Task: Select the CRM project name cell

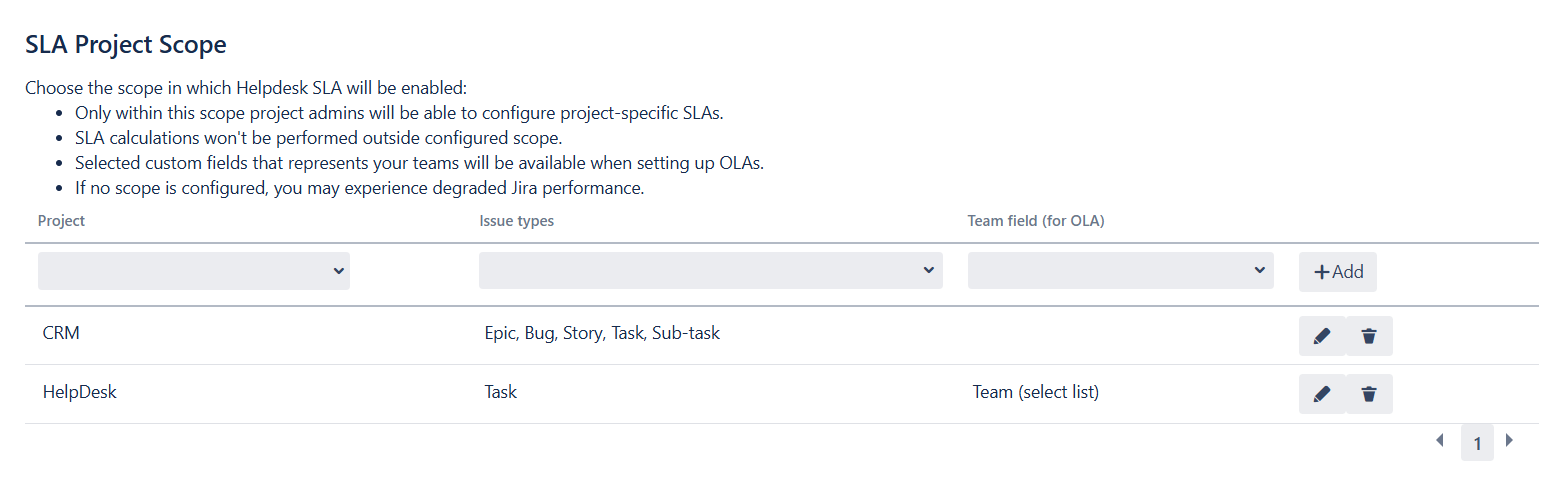Action: (x=62, y=333)
